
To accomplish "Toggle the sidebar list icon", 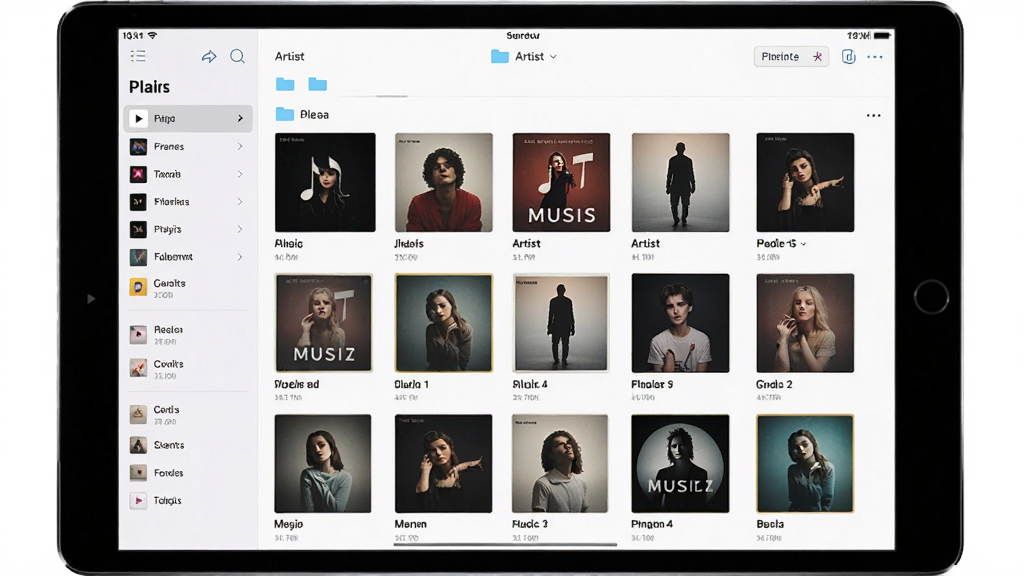I will pos(138,56).
